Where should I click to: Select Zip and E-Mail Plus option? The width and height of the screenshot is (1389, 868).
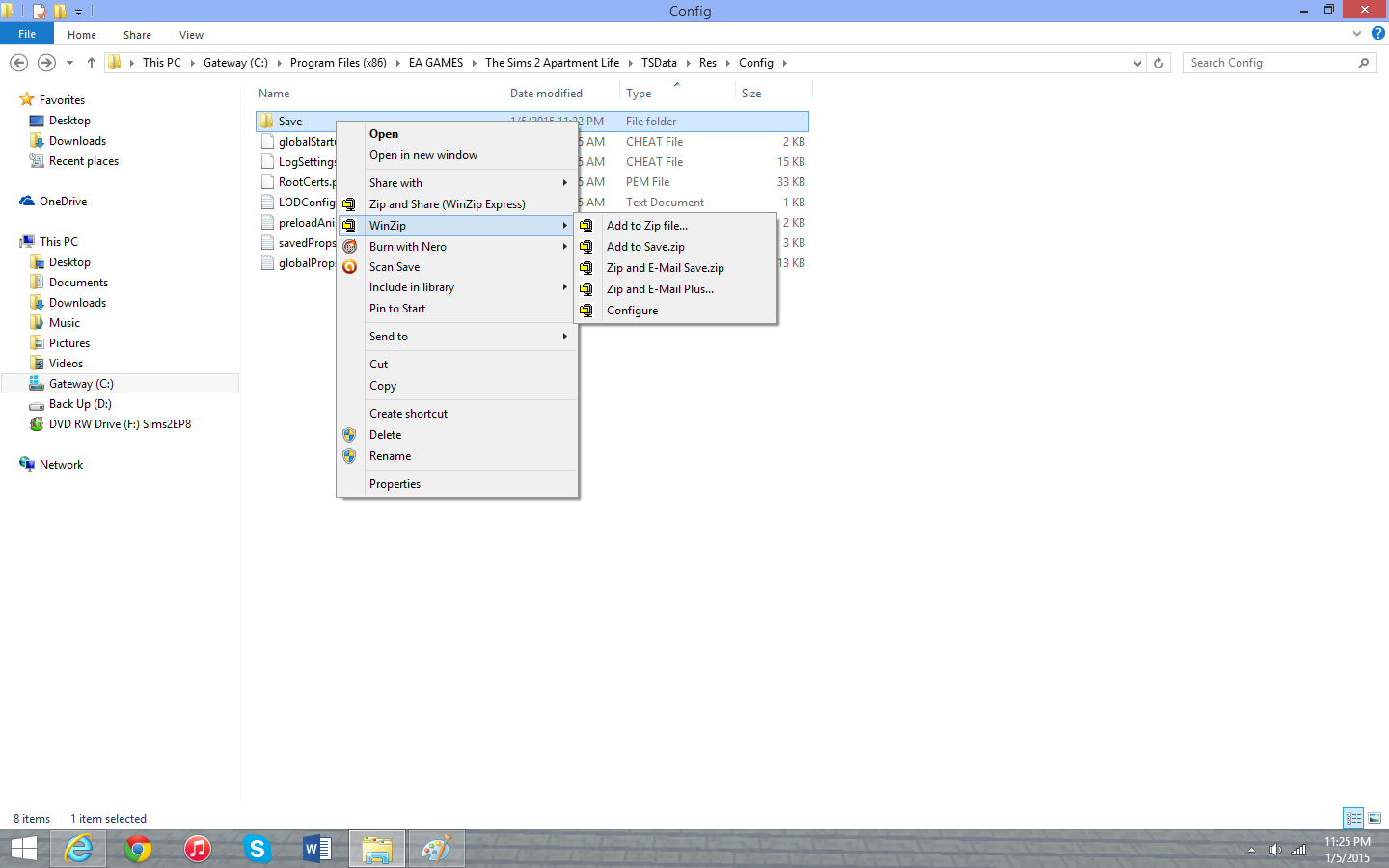click(660, 289)
